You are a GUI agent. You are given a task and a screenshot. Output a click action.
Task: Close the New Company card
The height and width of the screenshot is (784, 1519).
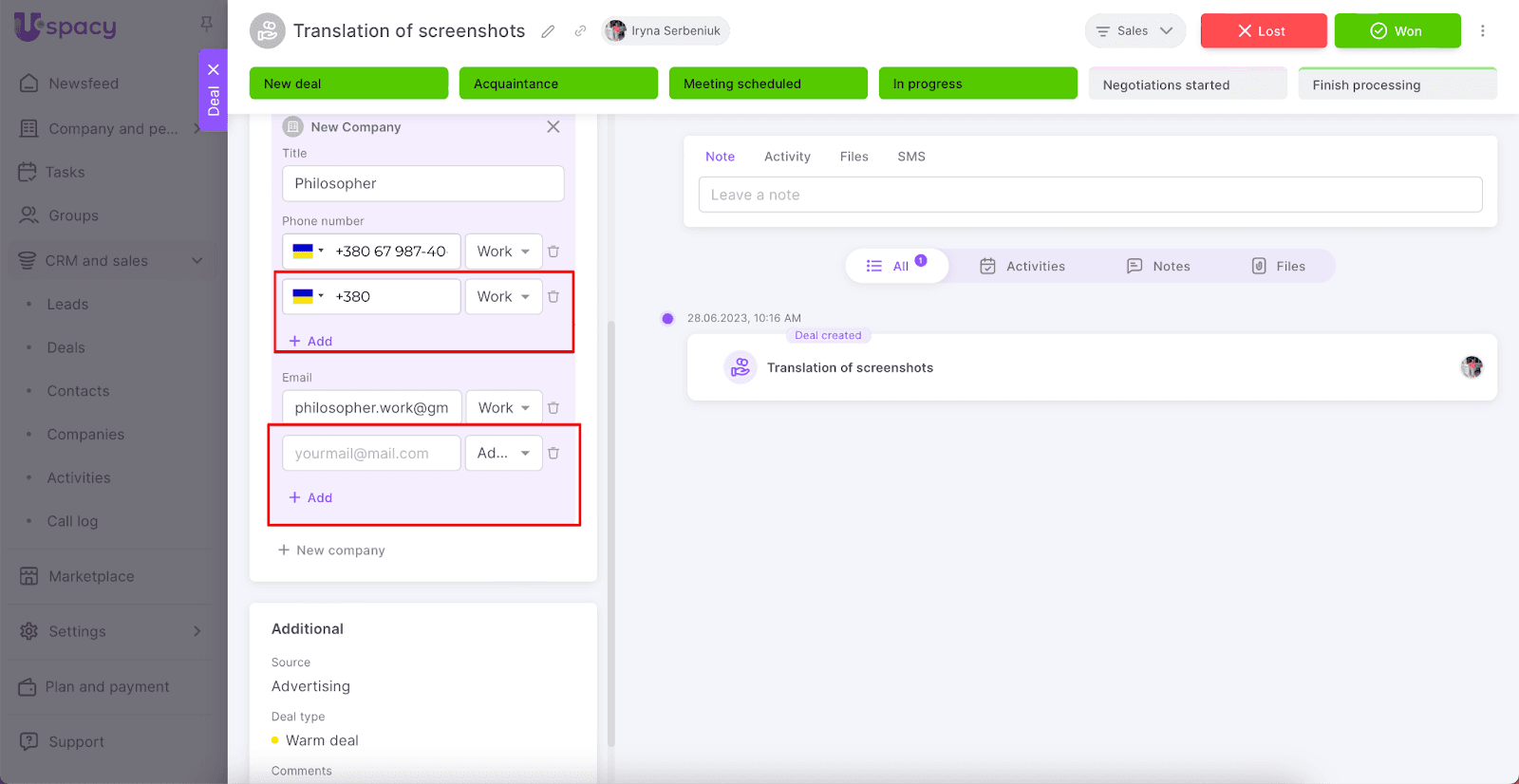(x=553, y=127)
